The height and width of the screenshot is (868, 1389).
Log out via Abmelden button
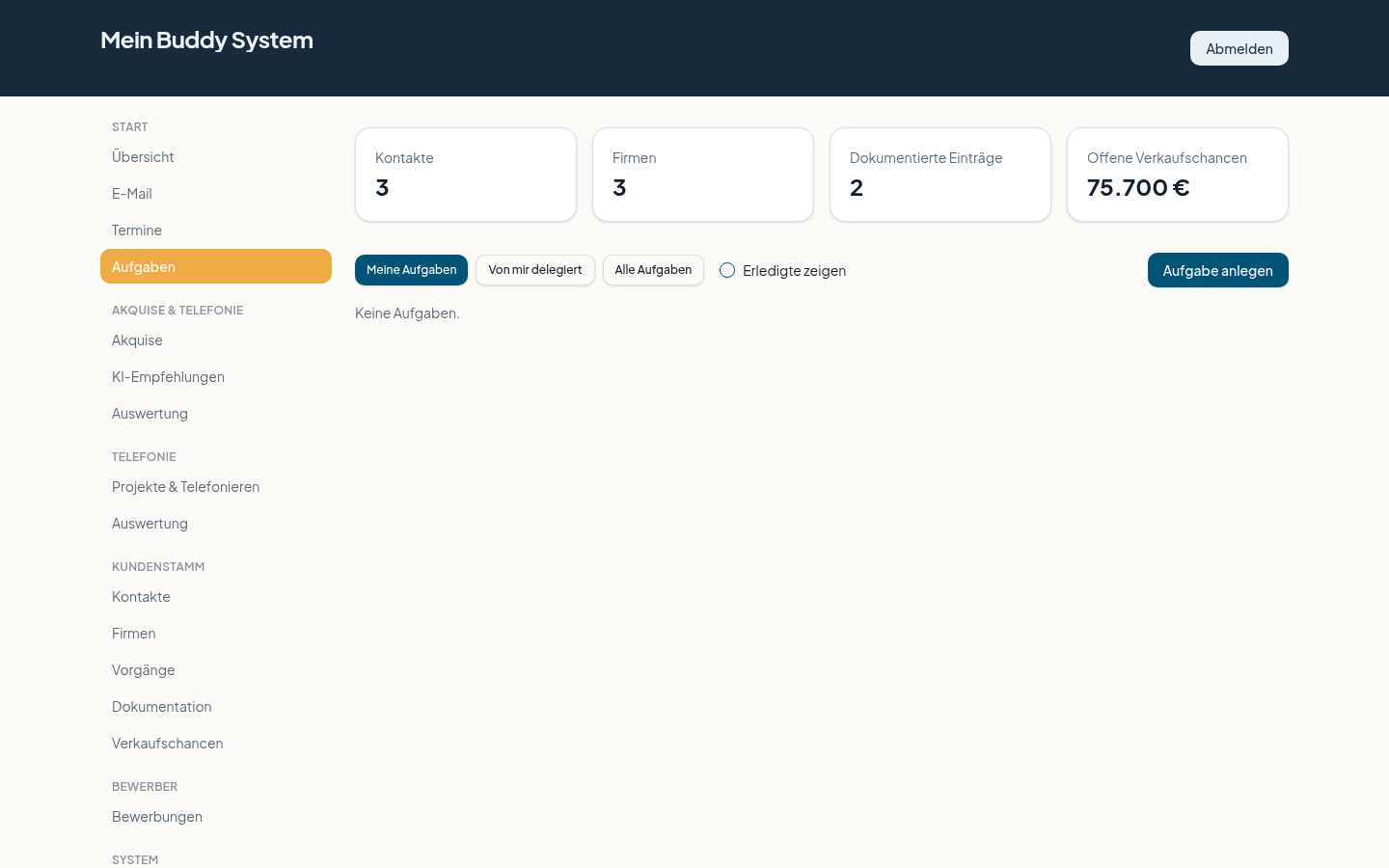click(x=1239, y=48)
